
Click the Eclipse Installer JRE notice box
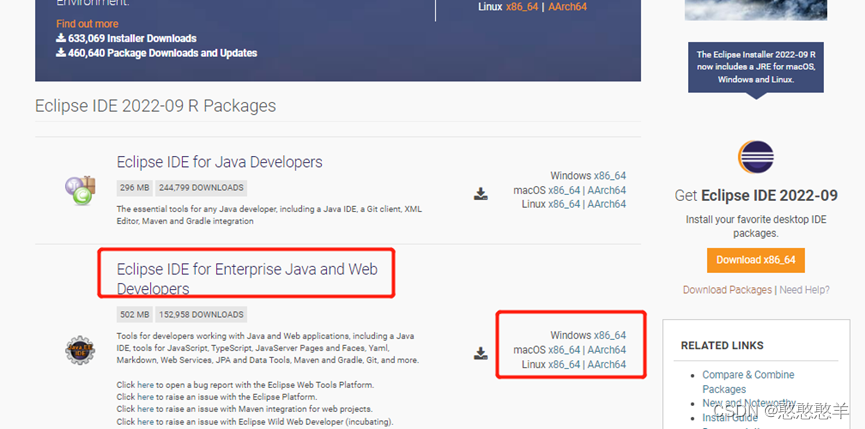(756, 67)
